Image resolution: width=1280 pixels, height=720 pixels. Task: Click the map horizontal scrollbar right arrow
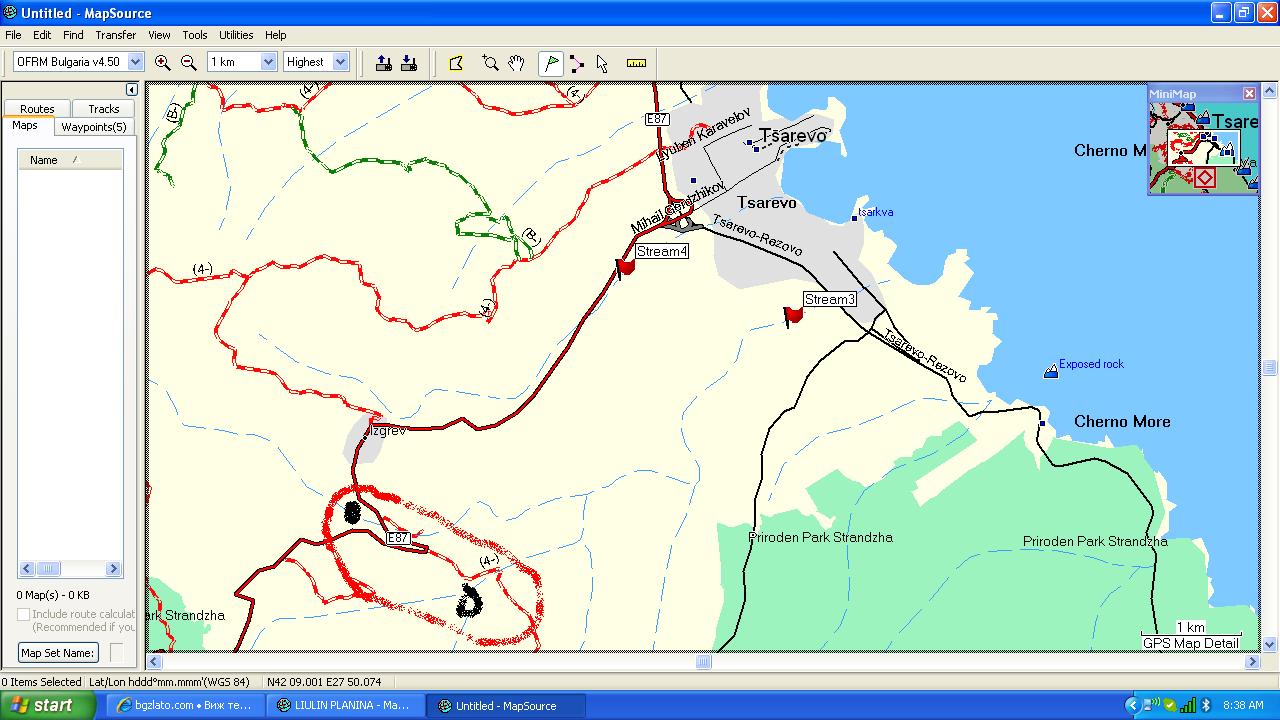(1252, 662)
